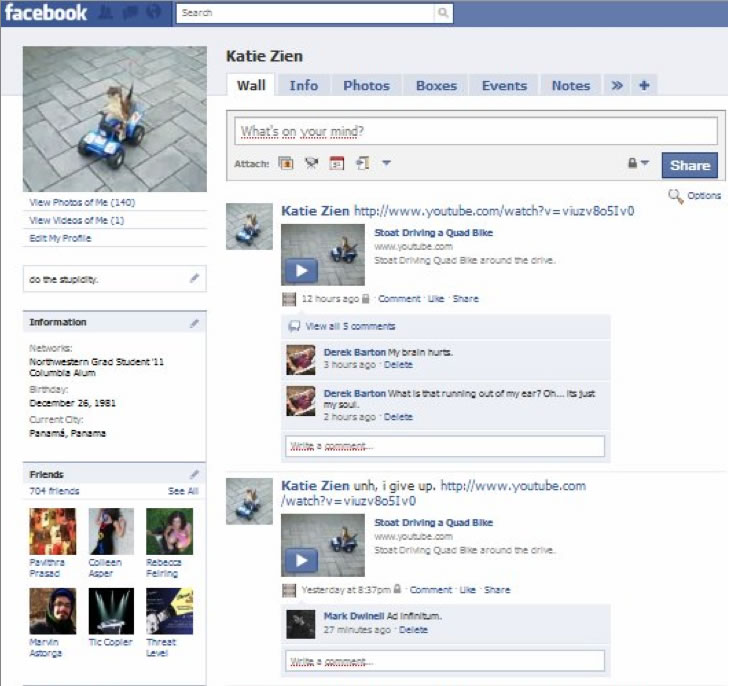
Task: Open the Events tab
Action: [x=504, y=86]
